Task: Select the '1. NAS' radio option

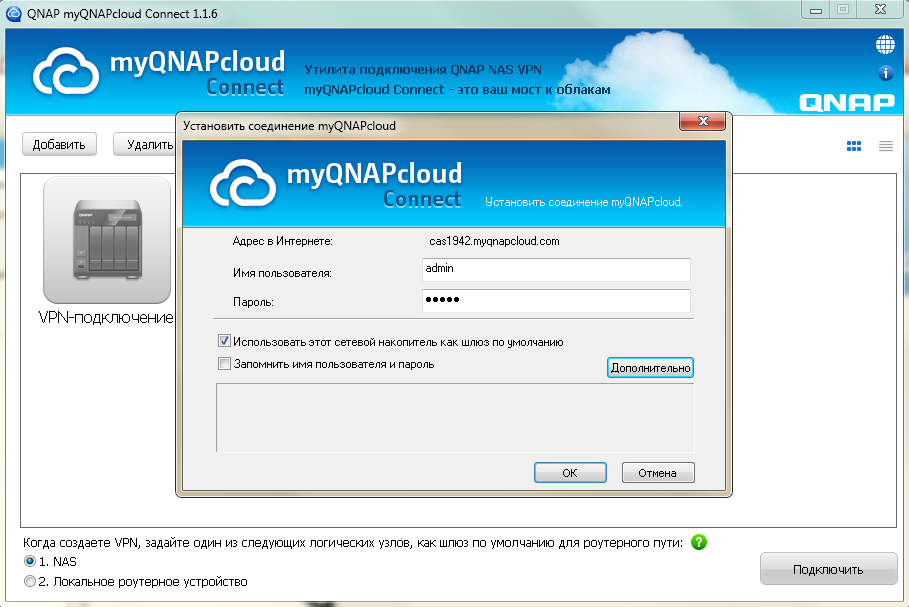Action: [30, 561]
